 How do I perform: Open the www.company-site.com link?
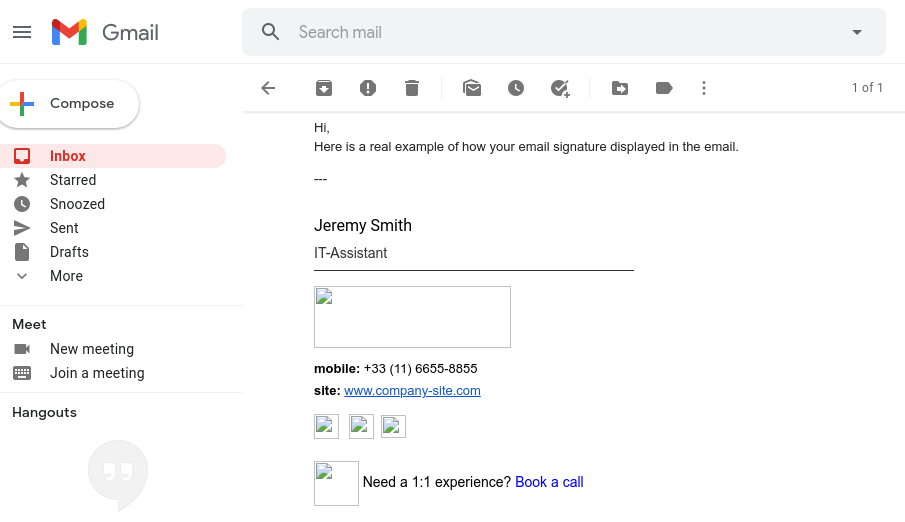[x=412, y=391]
